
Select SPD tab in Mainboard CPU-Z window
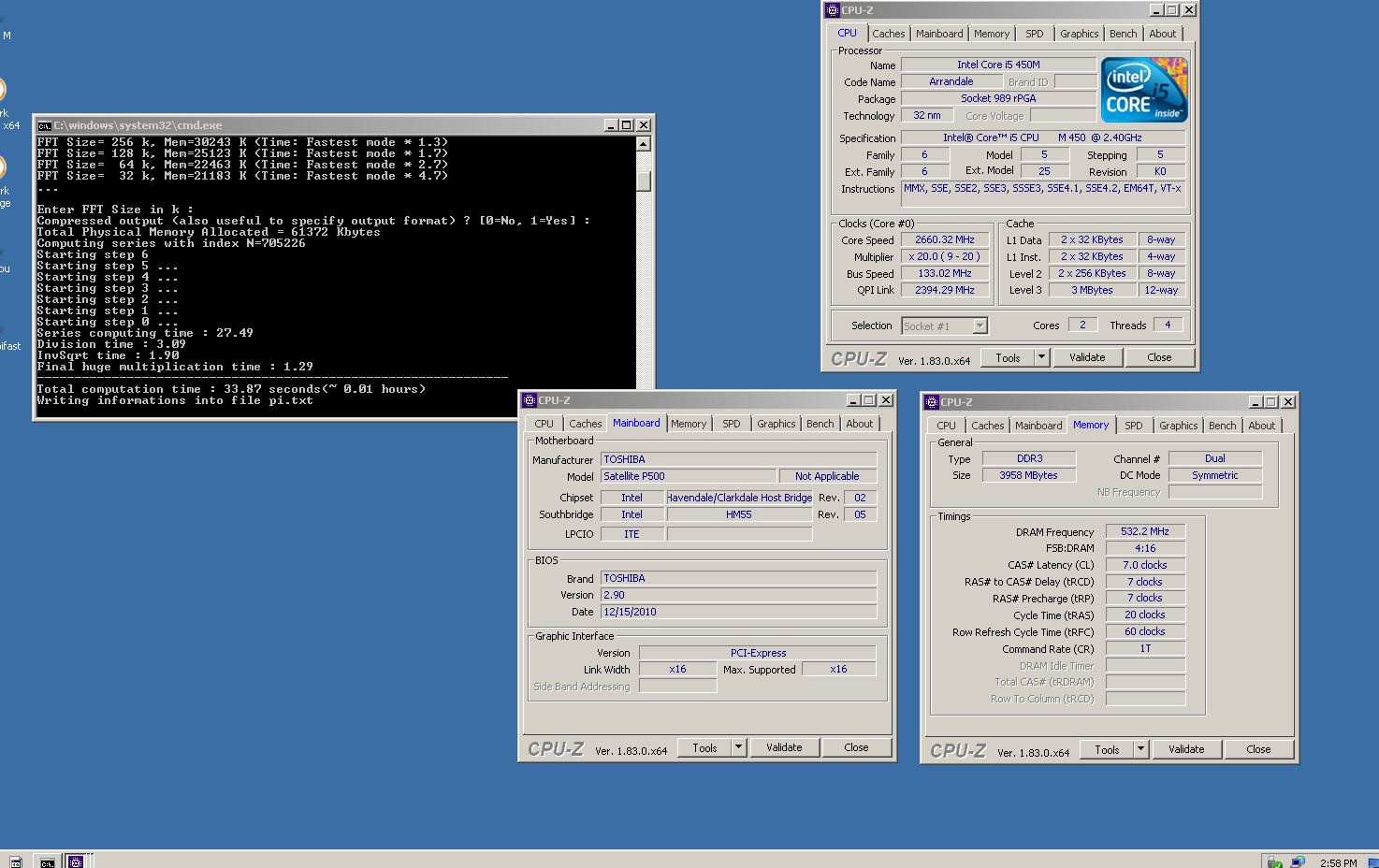click(731, 424)
